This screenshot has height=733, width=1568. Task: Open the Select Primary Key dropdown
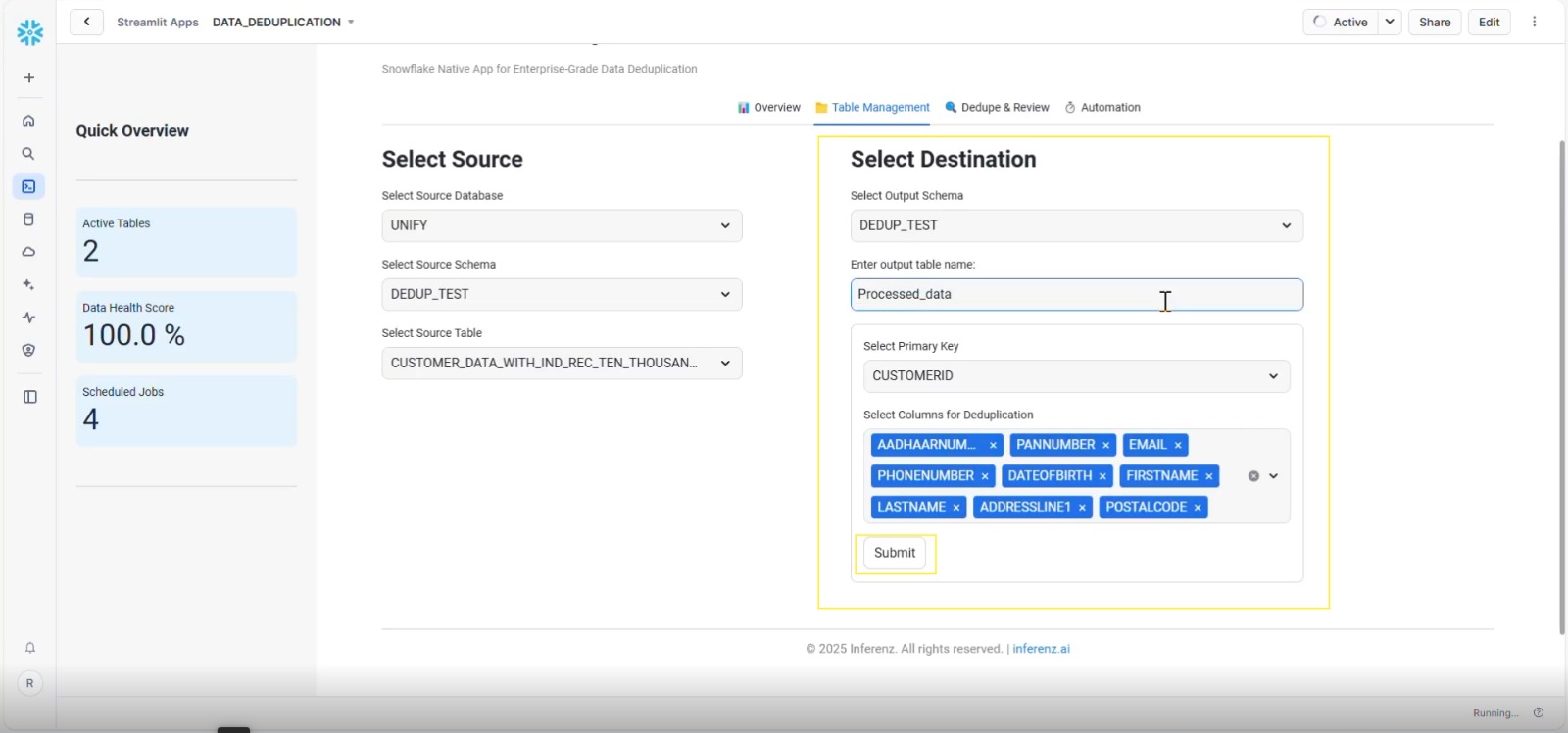coord(1076,376)
